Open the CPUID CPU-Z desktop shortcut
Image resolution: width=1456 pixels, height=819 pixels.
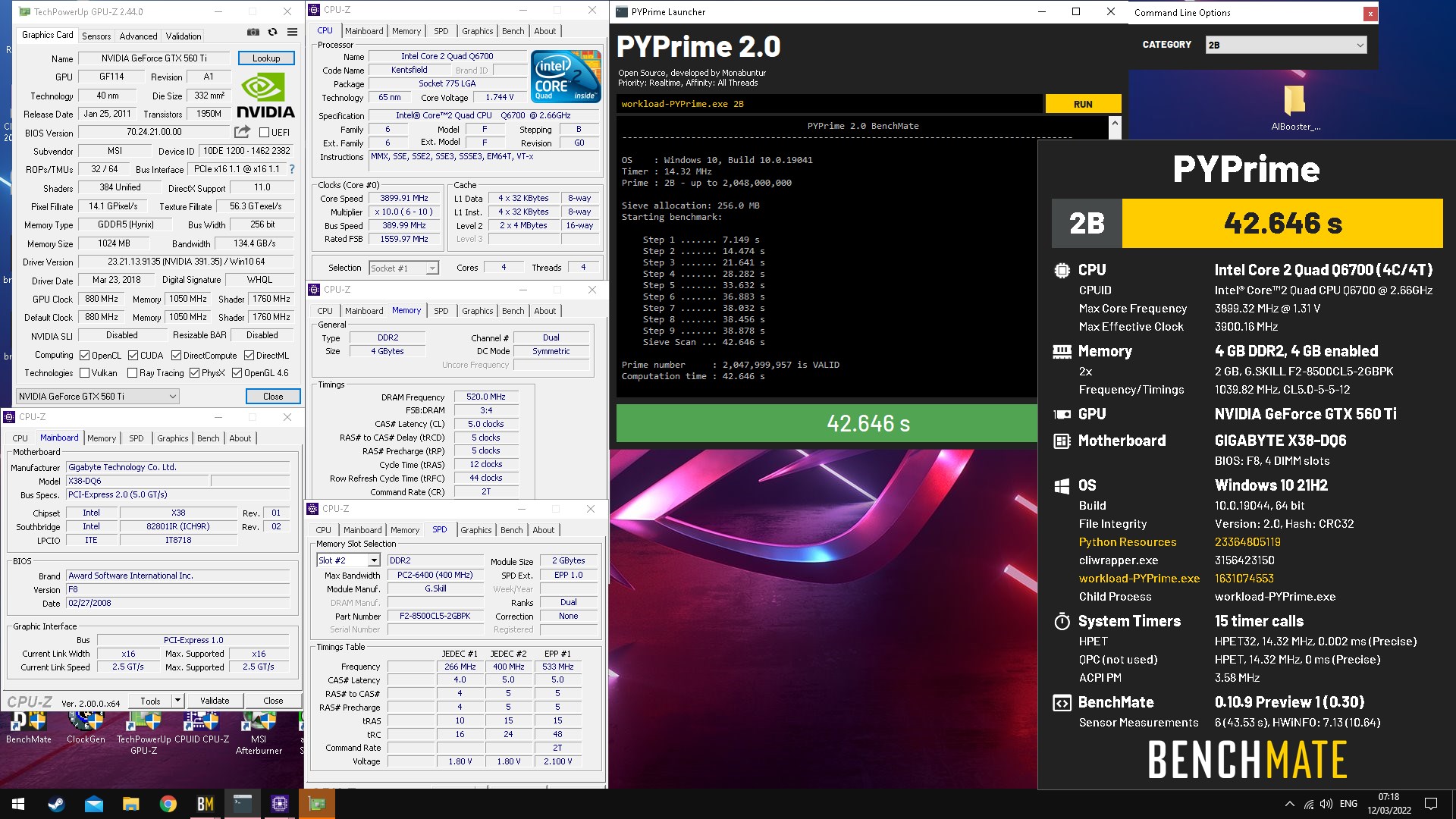coord(202,729)
